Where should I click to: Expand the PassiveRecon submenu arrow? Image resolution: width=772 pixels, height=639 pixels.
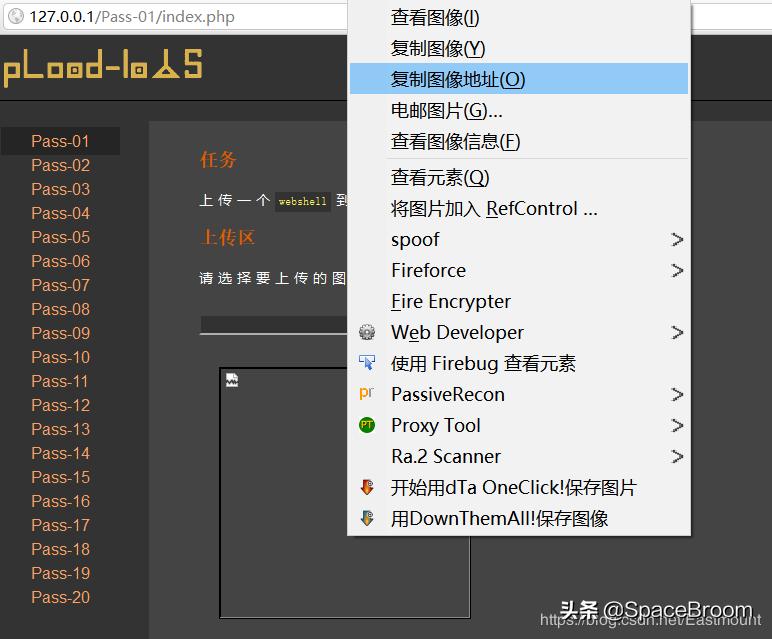[677, 394]
